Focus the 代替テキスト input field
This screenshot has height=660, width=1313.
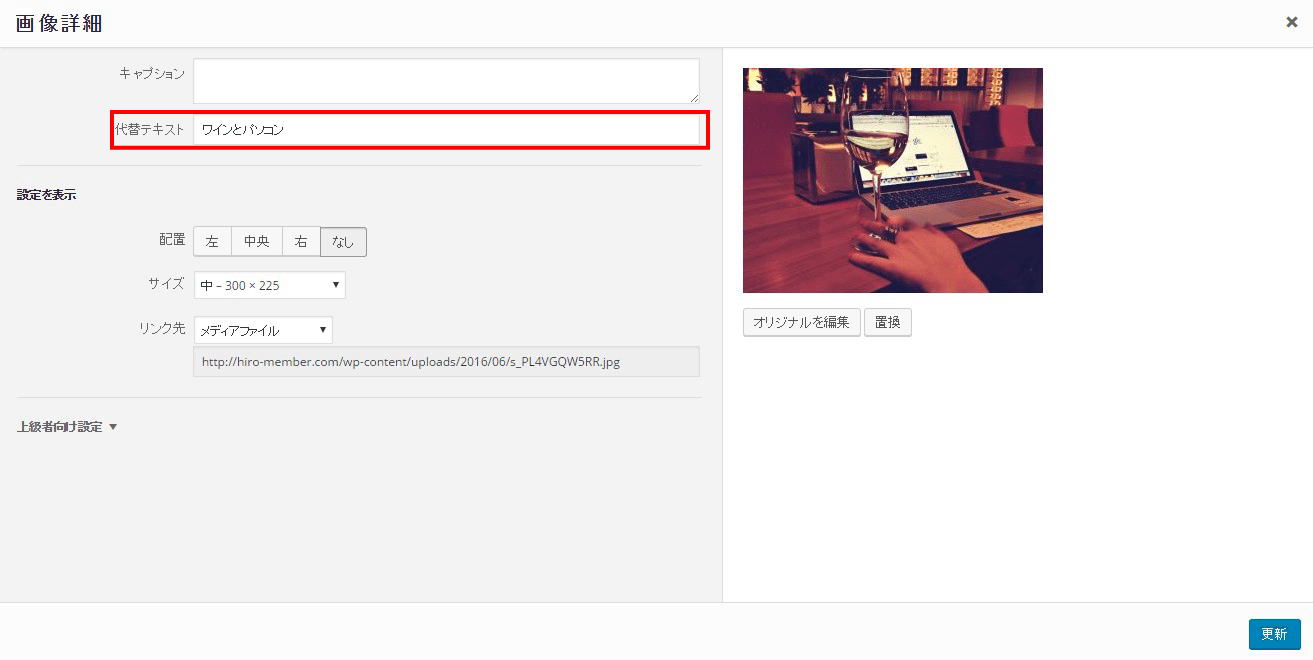coord(446,129)
